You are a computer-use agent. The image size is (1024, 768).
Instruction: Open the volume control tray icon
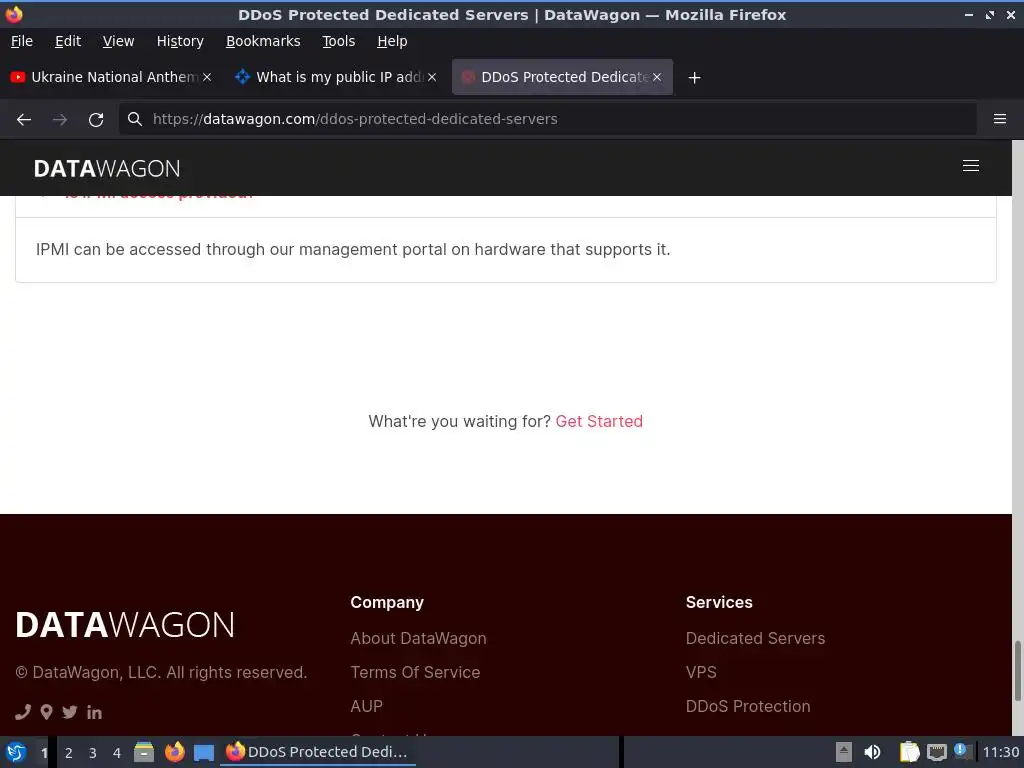[872, 752]
